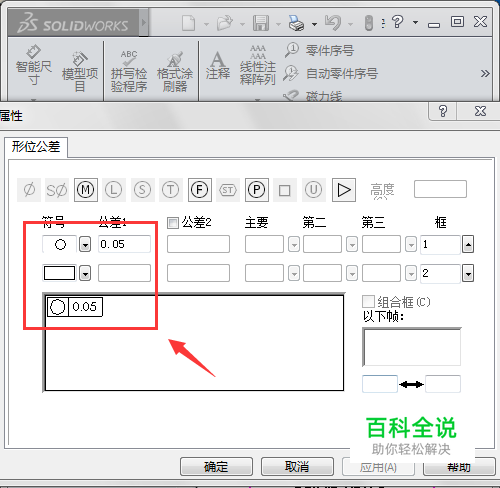Click the Undo icon
500x488 pixels.
pos(333,23)
